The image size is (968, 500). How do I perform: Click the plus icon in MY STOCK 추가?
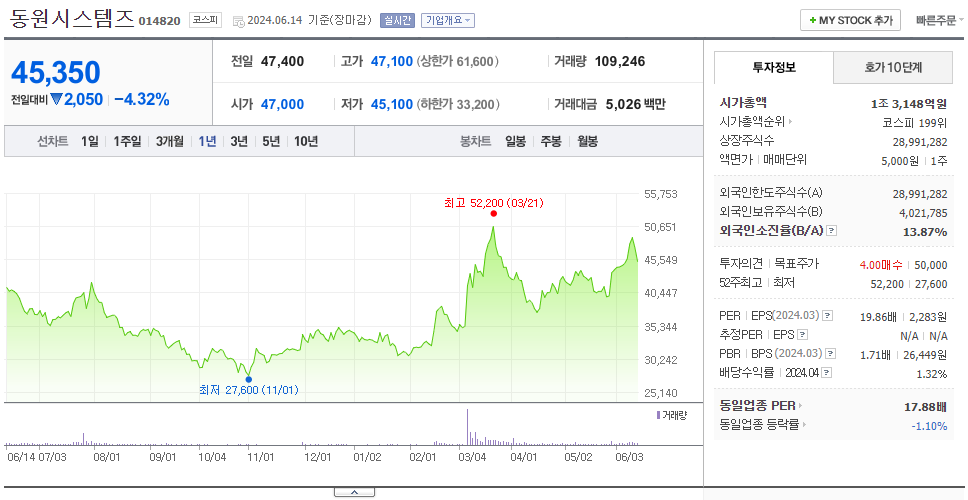pyautogui.click(x=812, y=20)
